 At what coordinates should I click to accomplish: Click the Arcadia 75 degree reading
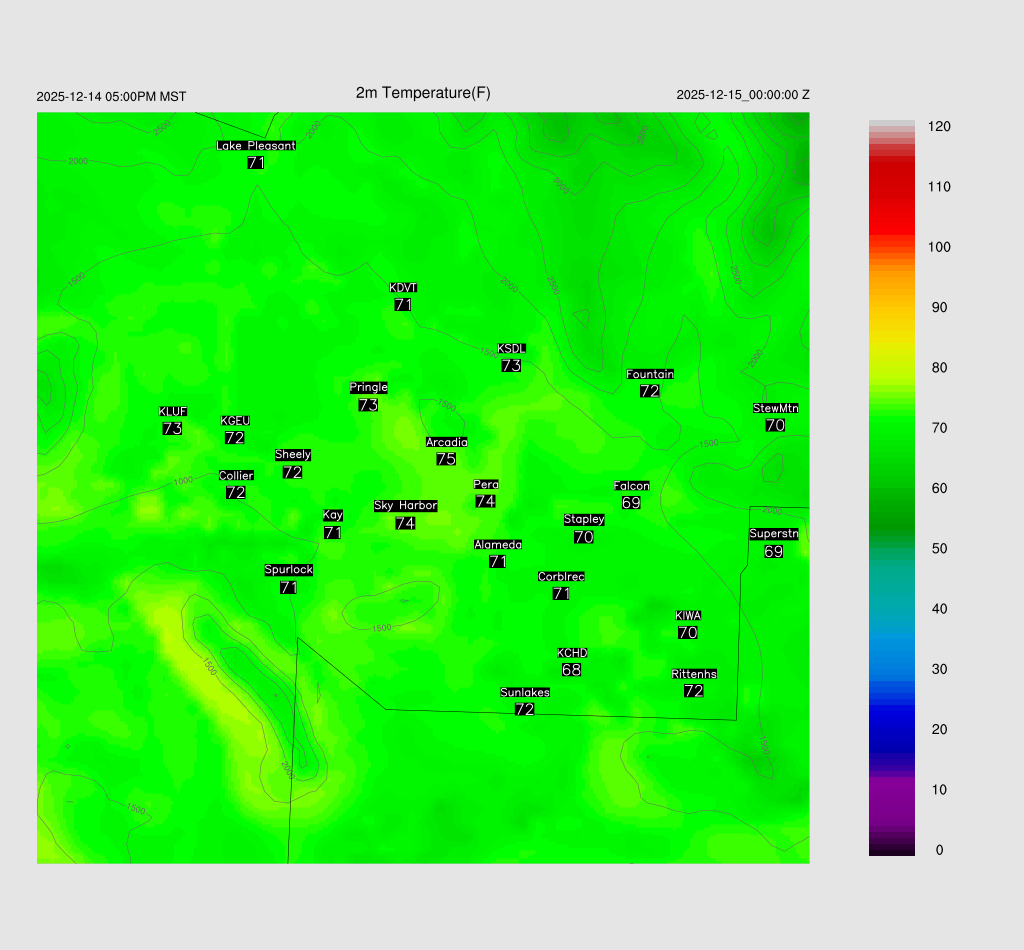446,459
